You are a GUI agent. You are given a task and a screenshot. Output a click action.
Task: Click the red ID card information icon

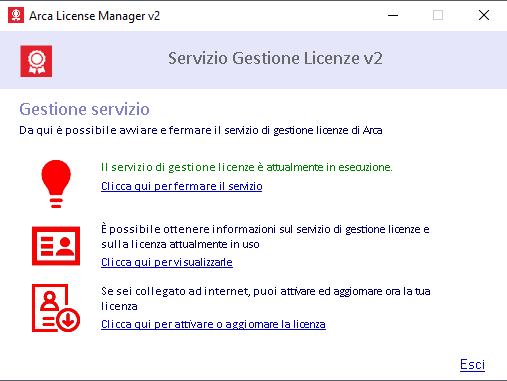tap(56, 246)
